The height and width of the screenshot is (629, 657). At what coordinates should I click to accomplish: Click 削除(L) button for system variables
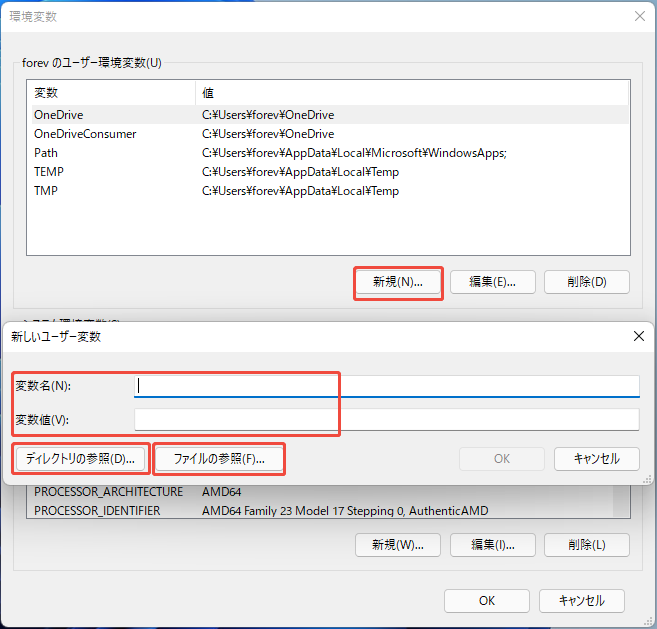click(x=587, y=545)
